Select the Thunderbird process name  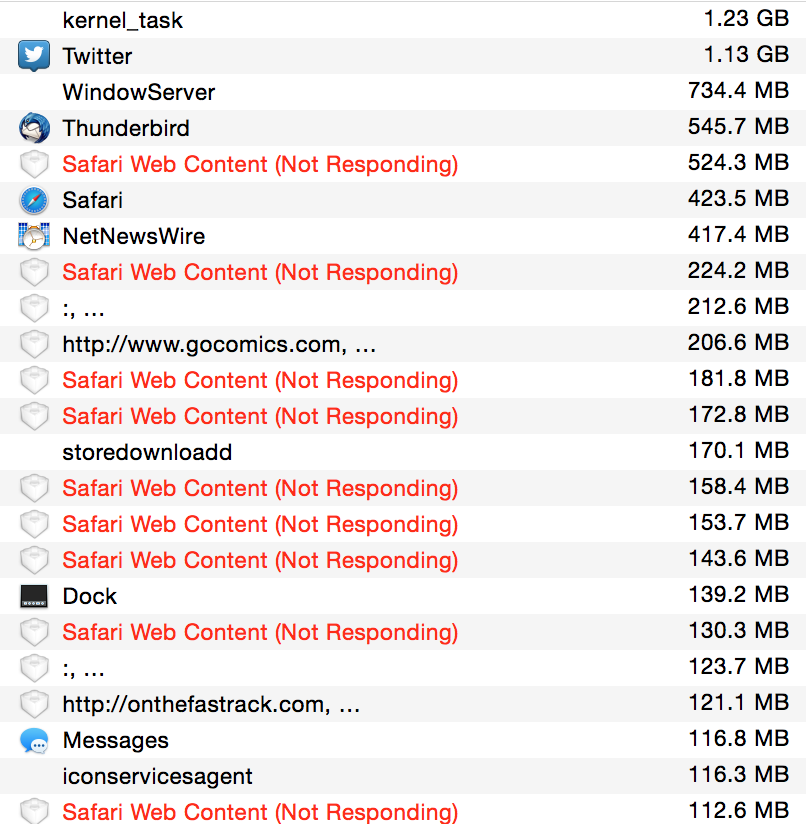(126, 128)
